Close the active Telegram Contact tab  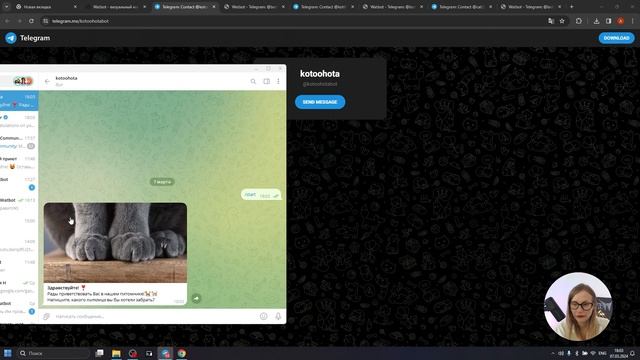[213, 7]
